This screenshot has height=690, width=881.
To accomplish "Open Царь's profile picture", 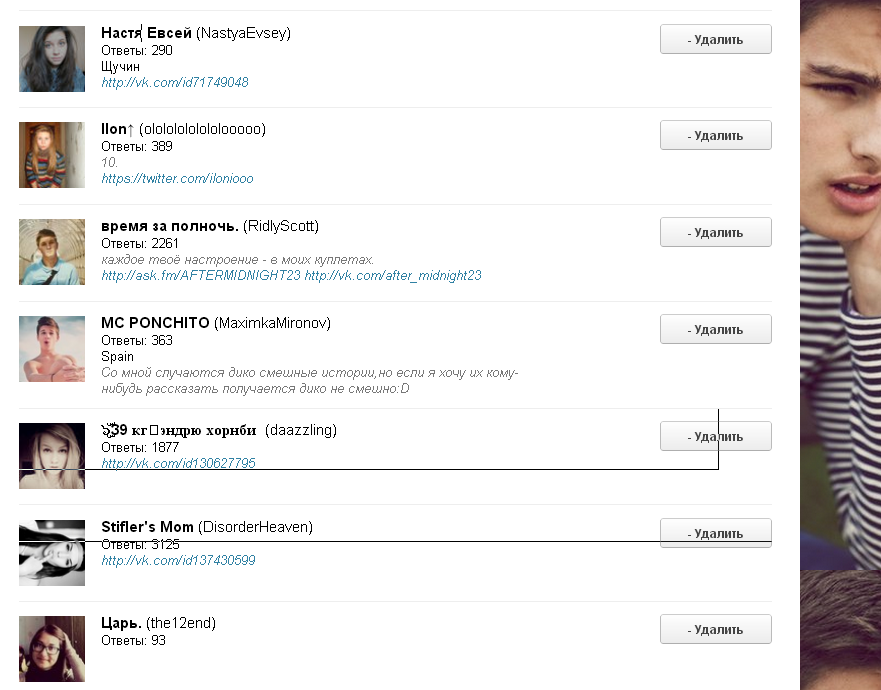I will tap(52, 649).
